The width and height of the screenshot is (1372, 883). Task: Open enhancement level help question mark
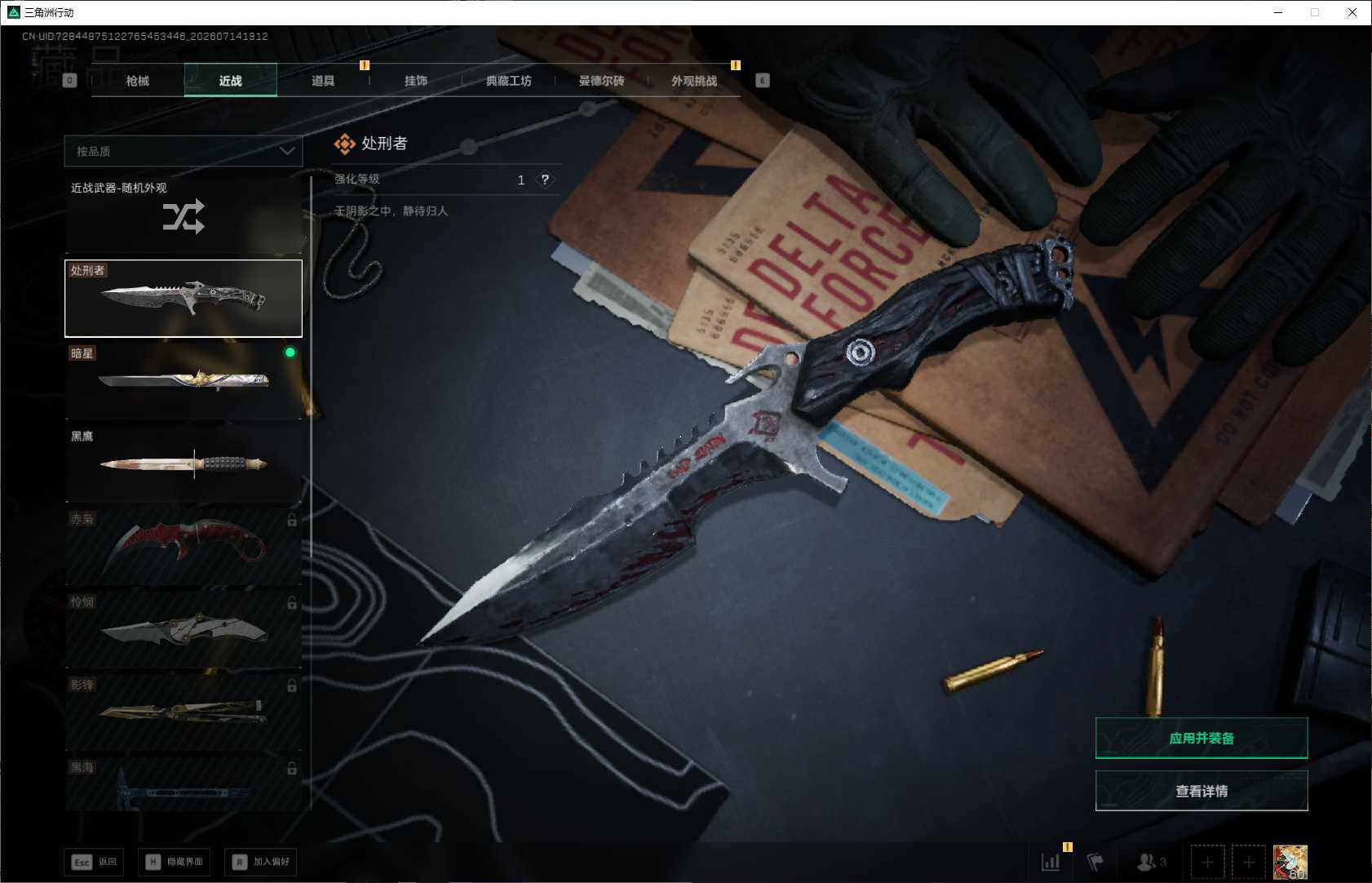545,180
